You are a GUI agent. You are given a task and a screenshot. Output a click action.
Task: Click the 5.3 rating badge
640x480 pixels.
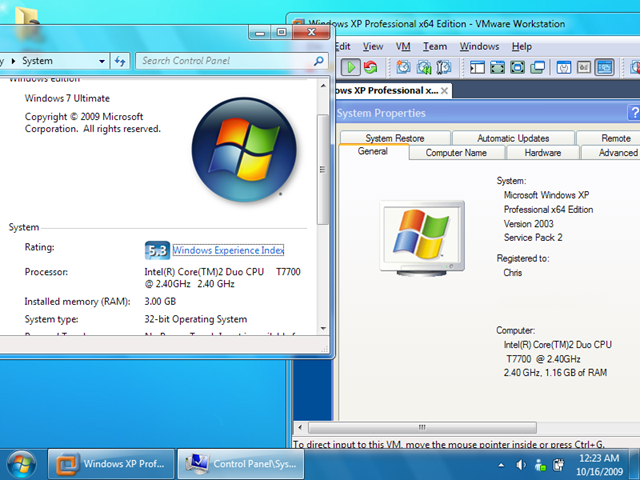(x=157, y=250)
